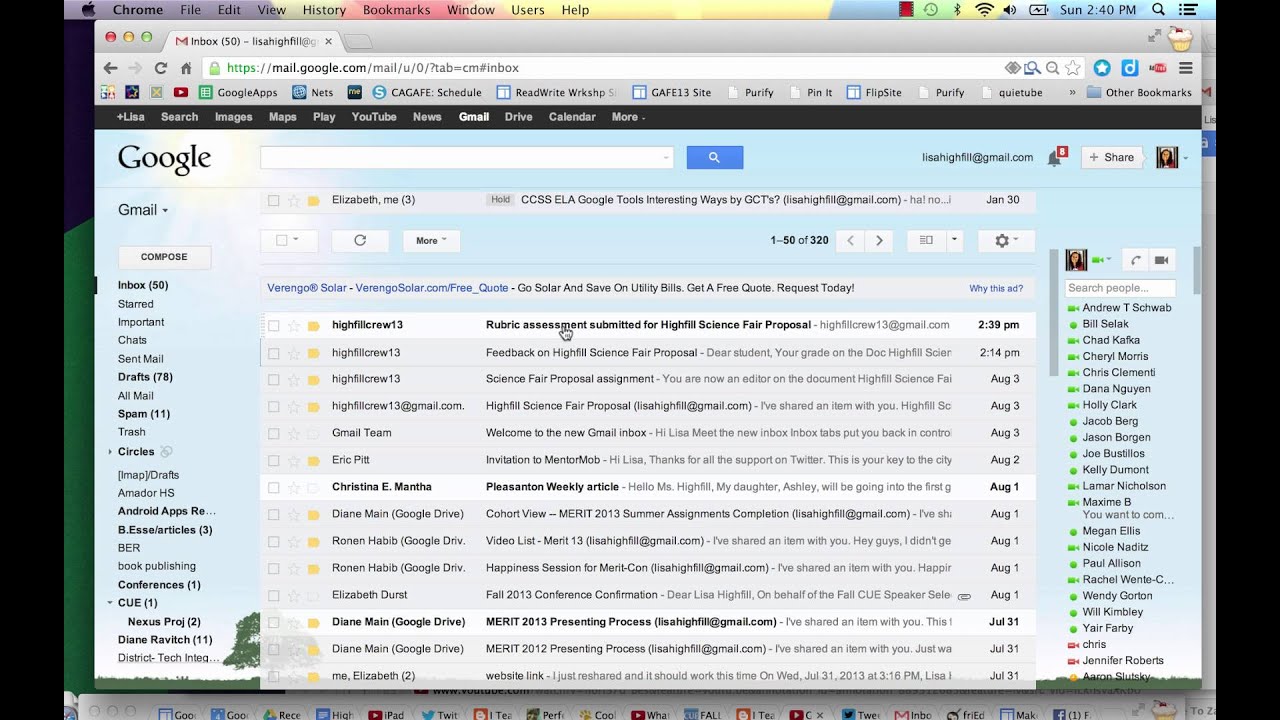Reload the page with Chrome's reload icon
The height and width of the screenshot is (720, 1280).
[160, 68]
